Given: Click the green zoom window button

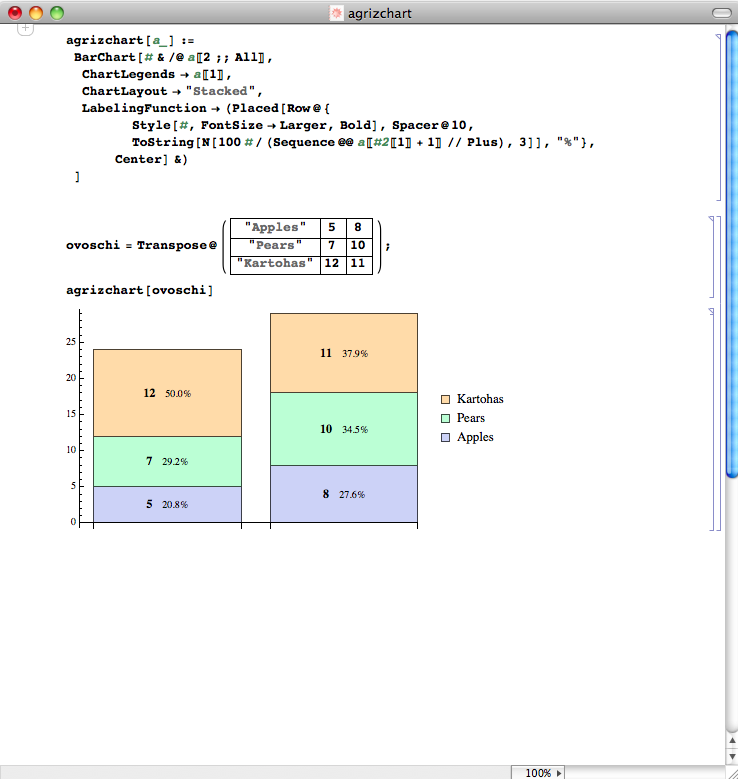Looking at the screenshot, I should coord(57,13).
